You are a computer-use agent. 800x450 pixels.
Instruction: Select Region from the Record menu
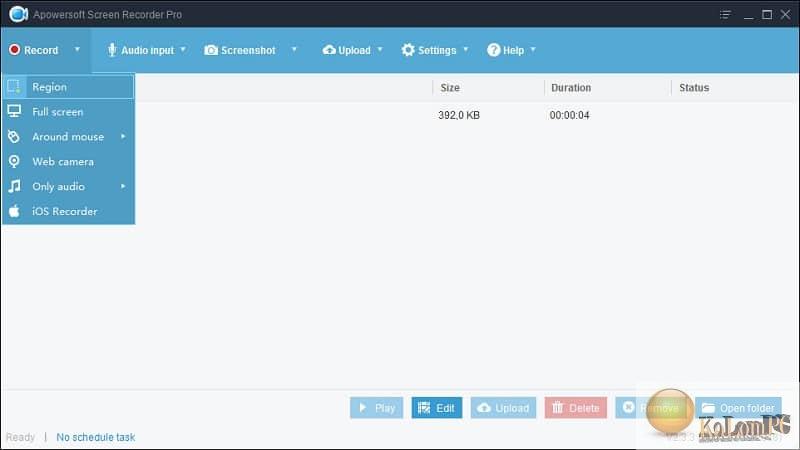(68, 87)
